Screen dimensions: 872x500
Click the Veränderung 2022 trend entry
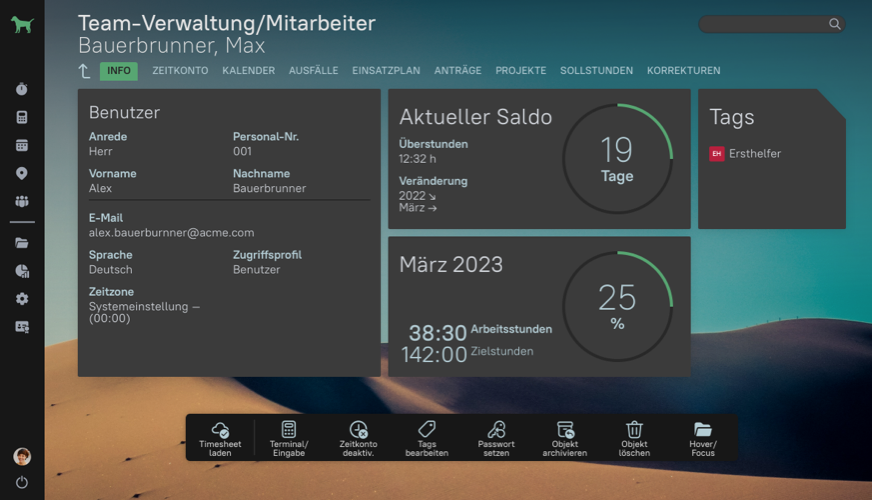(417, 196)
